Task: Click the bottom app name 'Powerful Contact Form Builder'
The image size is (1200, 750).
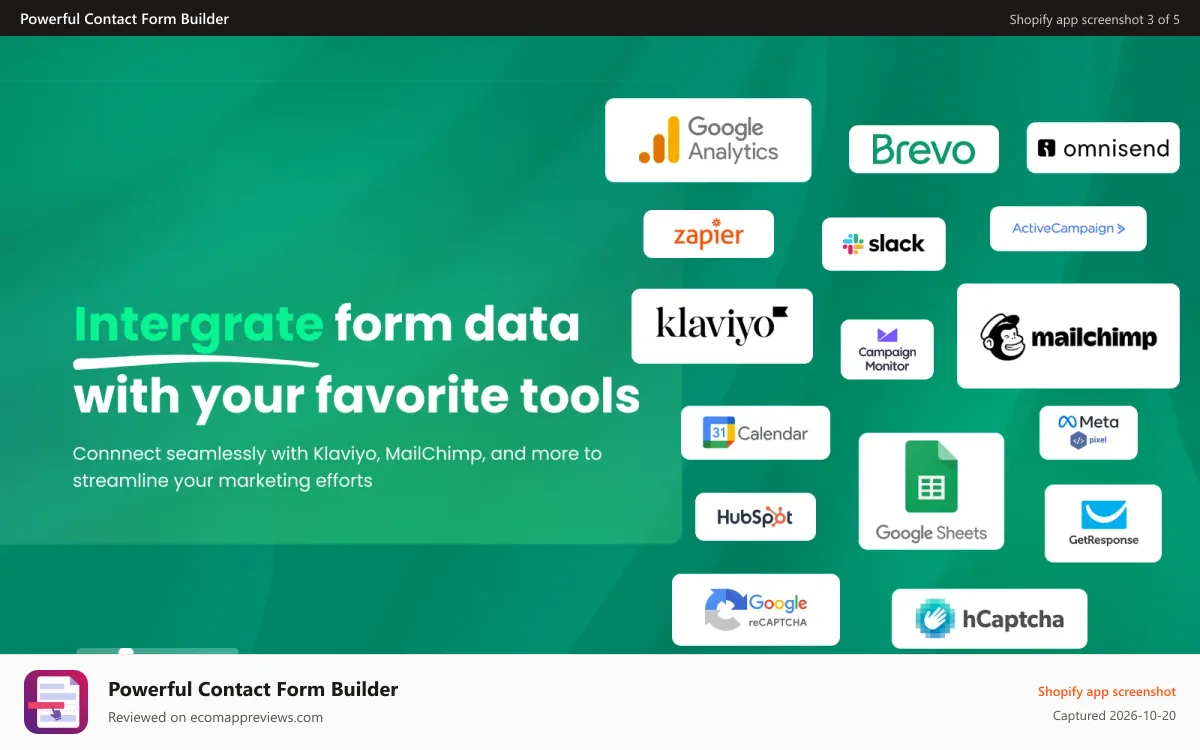Action: (x=253, y=689)
